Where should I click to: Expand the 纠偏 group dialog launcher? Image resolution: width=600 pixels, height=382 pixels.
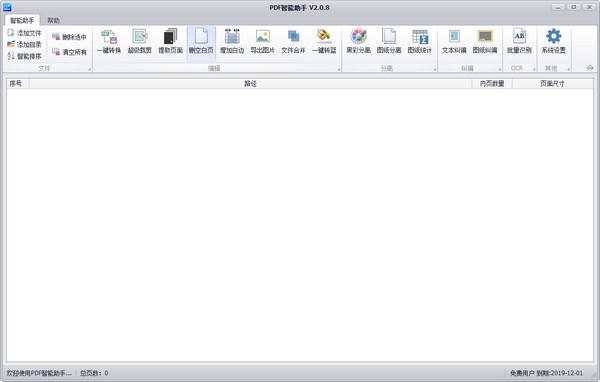[x=500, y=69]
